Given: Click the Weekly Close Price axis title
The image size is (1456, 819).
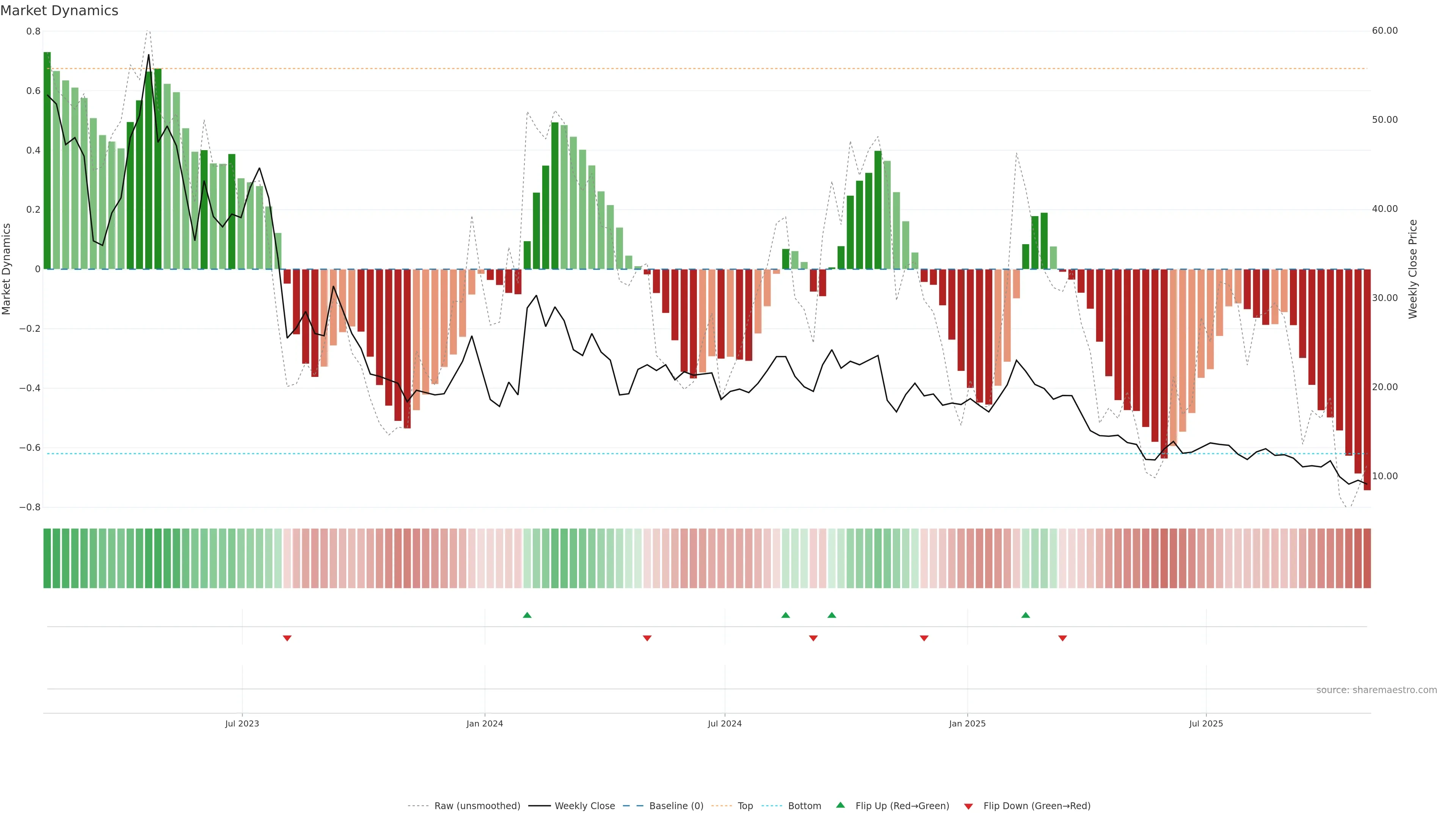Looking at the screenshot, I should coord(1412,269).
